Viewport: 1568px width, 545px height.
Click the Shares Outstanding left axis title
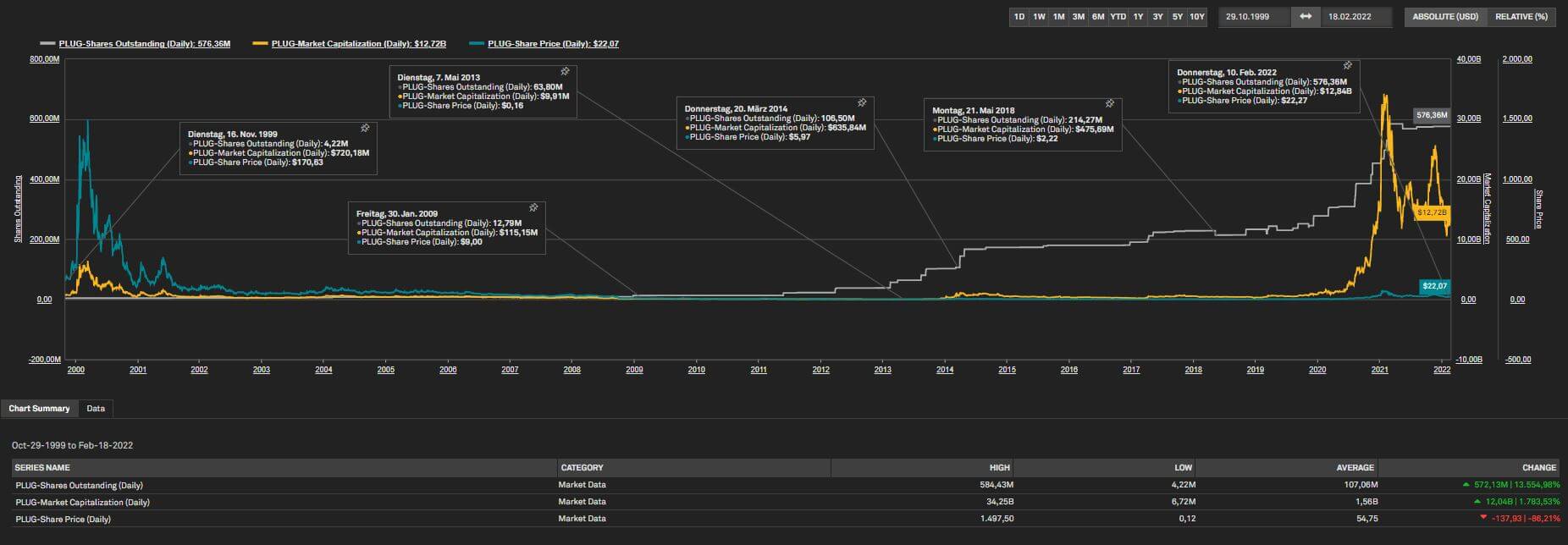(18, 209)
